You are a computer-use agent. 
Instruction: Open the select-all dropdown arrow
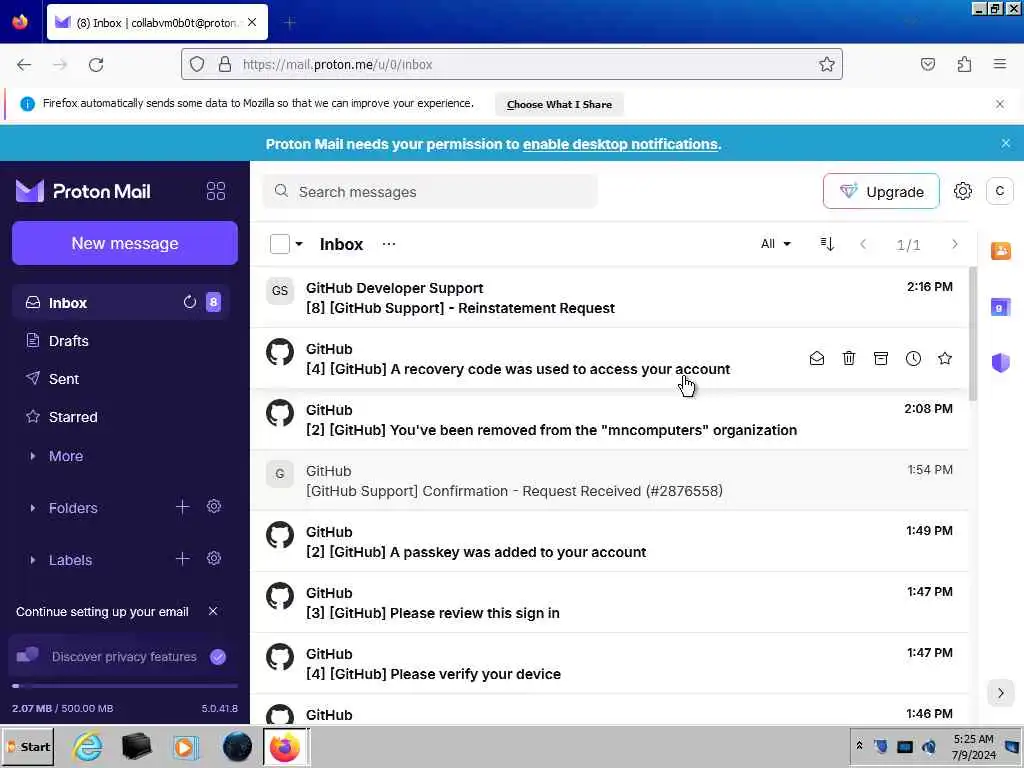(x=299, y=244)
